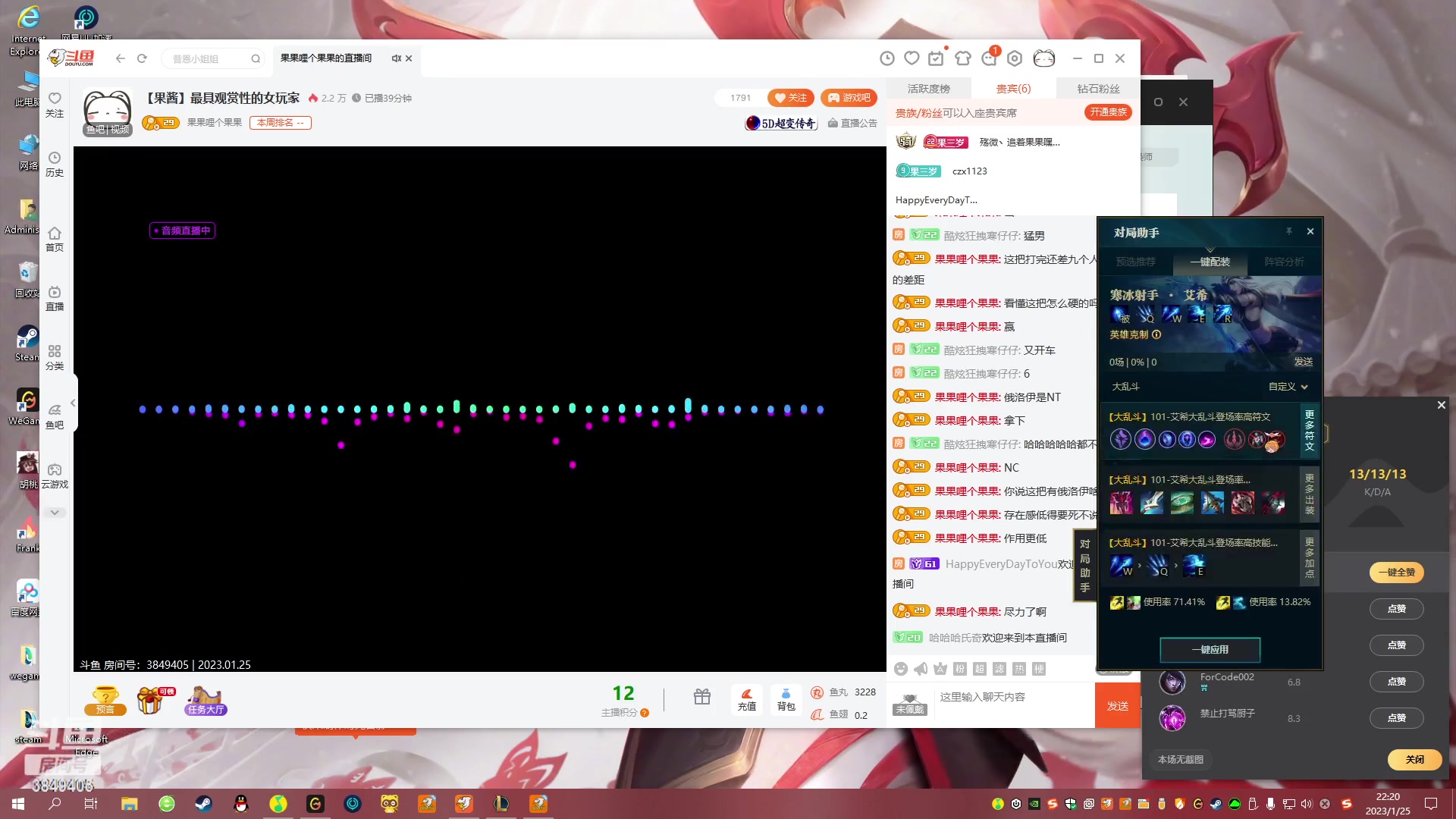The height and width of the screenshot is (819, 1456).
Task: Toggle 超 danmaku option in chat toolbar
Action: click(980, 669)
